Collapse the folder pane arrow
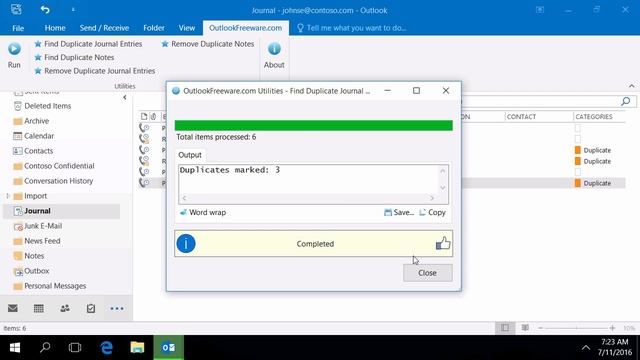The height and width of the screenshot is (360, 640). (124, 98)
